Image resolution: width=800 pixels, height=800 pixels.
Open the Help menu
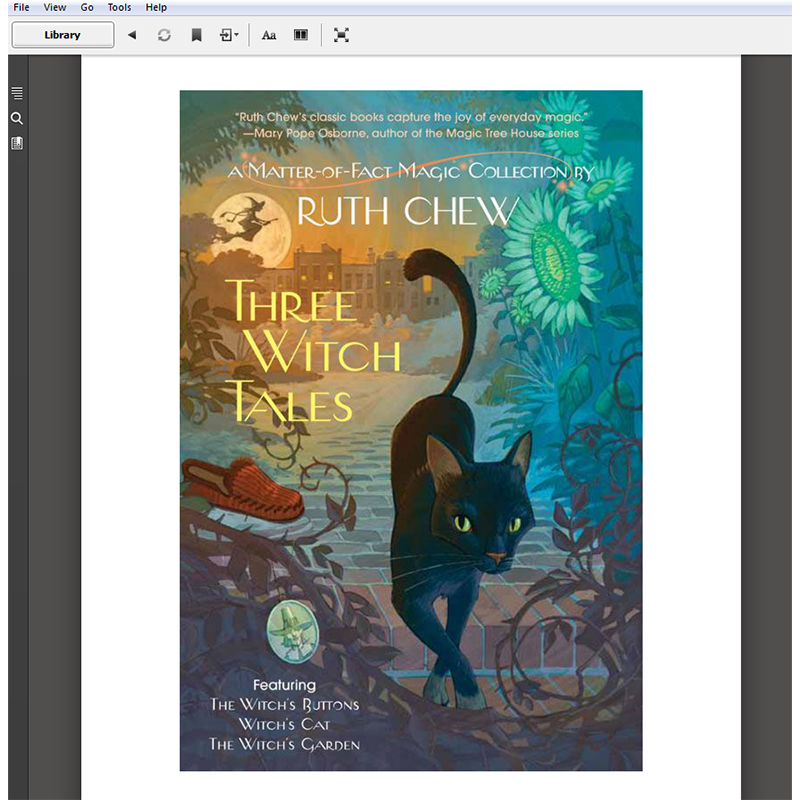(156, 7)
